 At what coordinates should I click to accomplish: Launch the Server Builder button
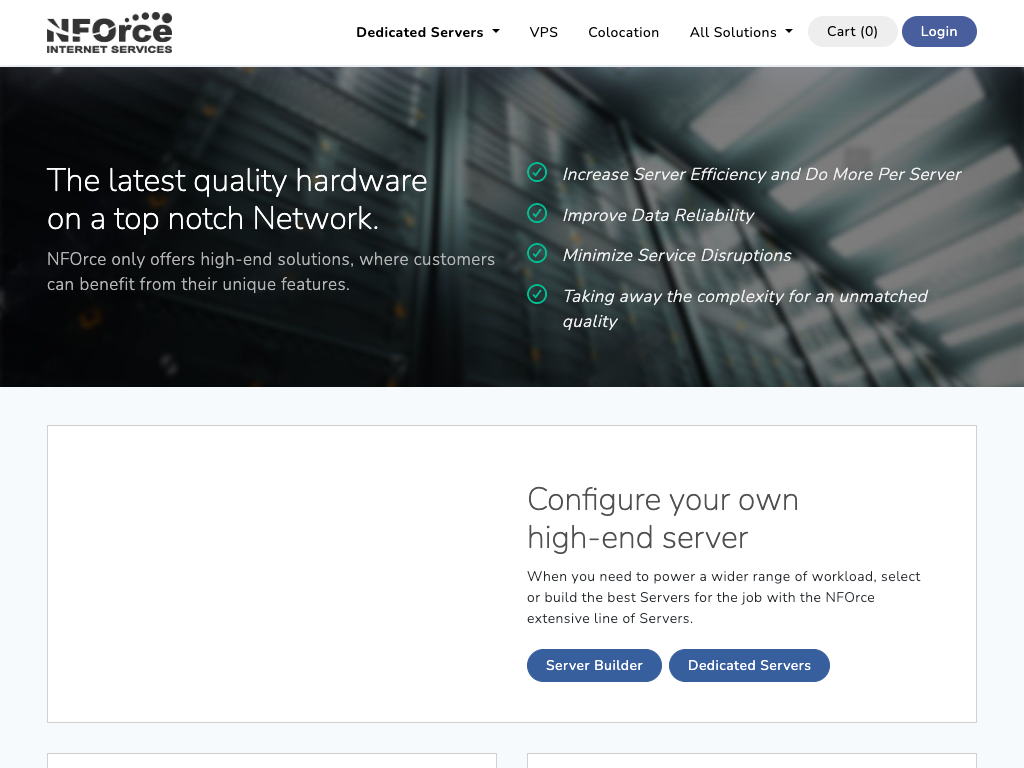tap(594, 665)
